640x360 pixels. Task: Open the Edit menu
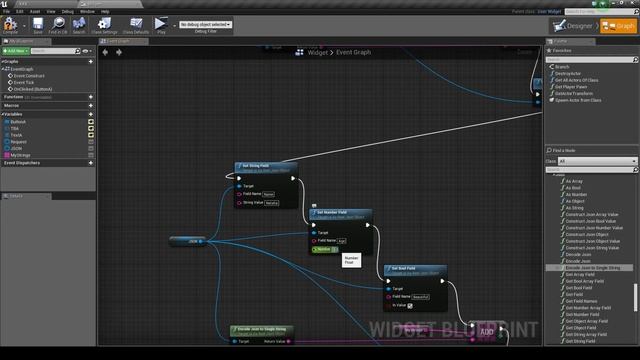coord(20,11)
